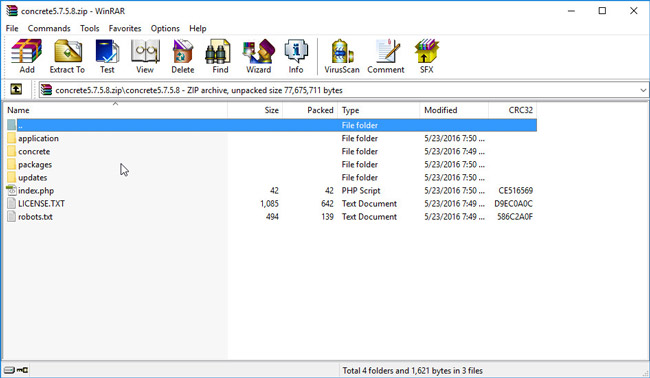The image size is (650, 378).
Task: Click the key icon in status bar
Action: pyautogui.click(x=22, y=370)
